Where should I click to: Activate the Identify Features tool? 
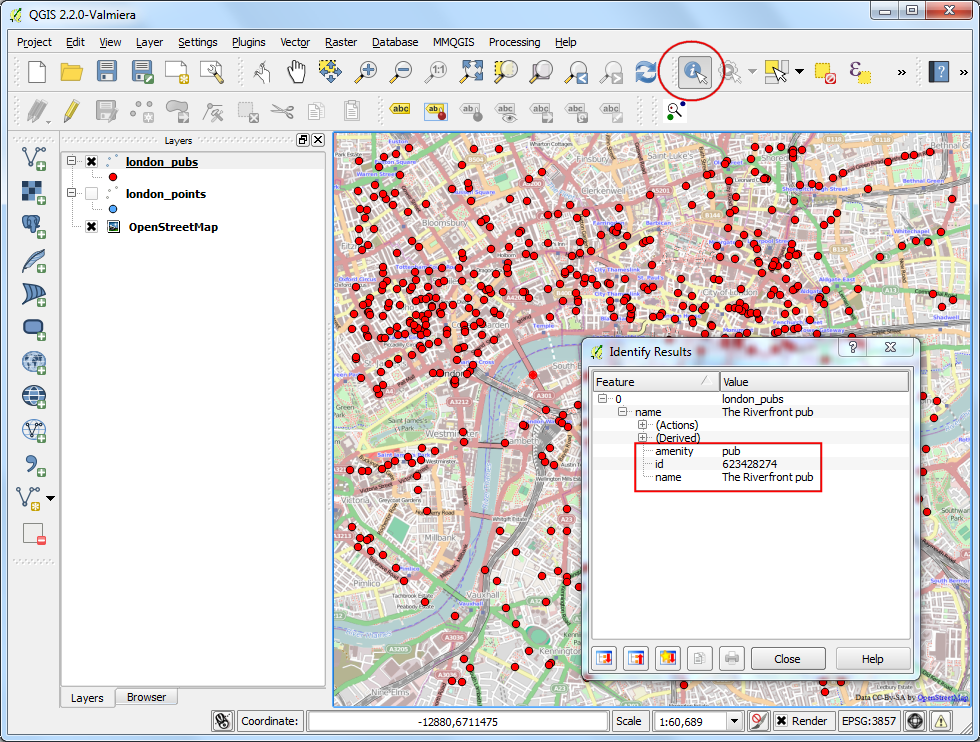694,72
